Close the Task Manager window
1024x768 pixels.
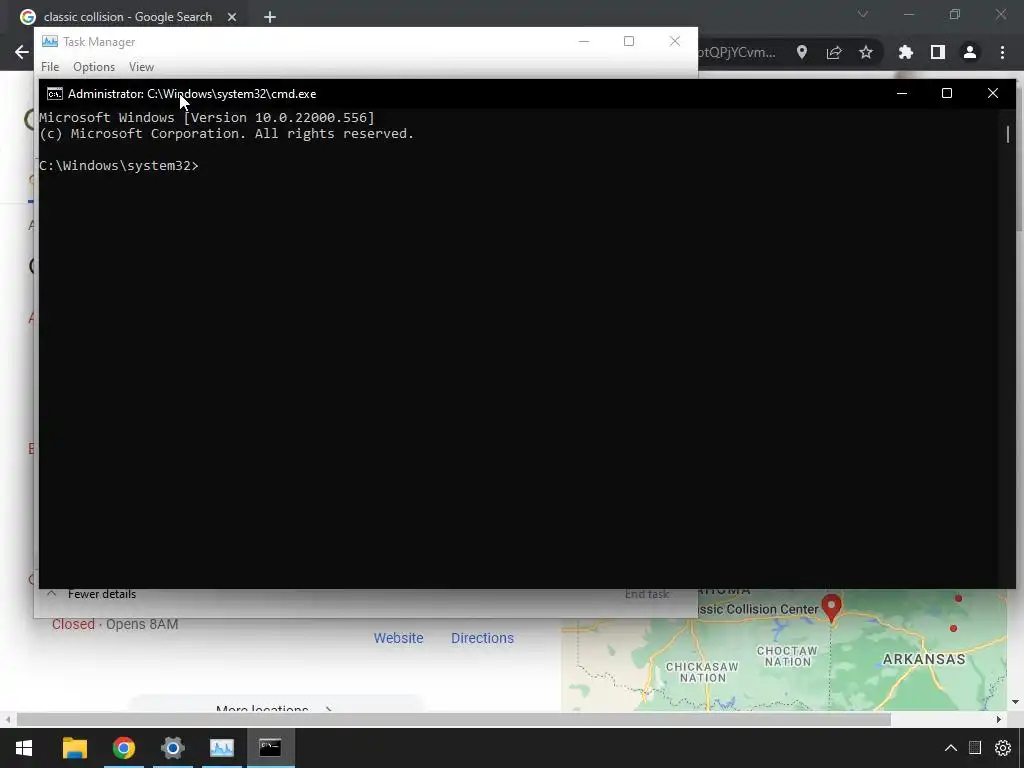675,41
